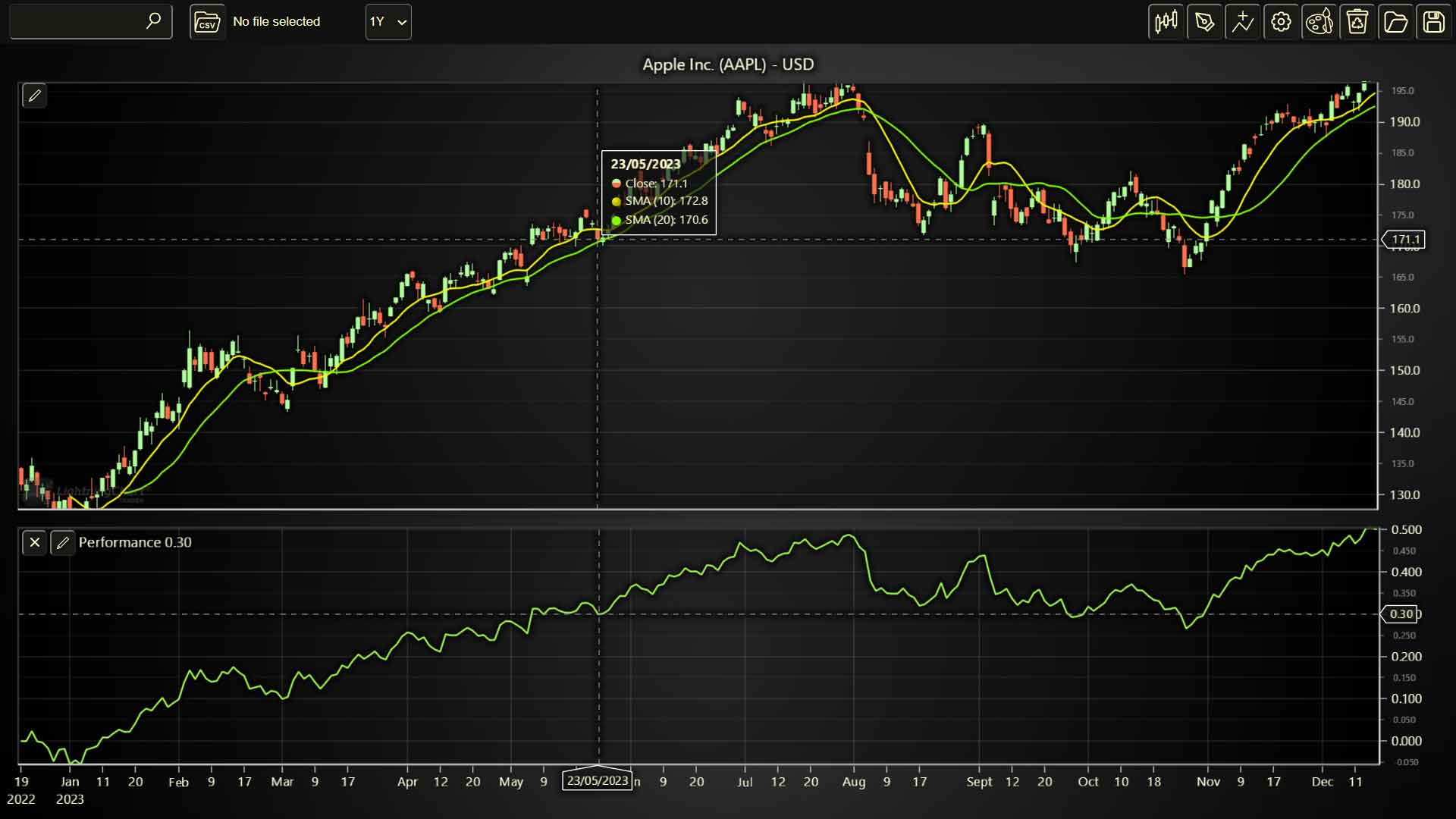Click the 0.30 performance axis marker
This screenshot has width=1456, height=819.
pos(1401,614)
